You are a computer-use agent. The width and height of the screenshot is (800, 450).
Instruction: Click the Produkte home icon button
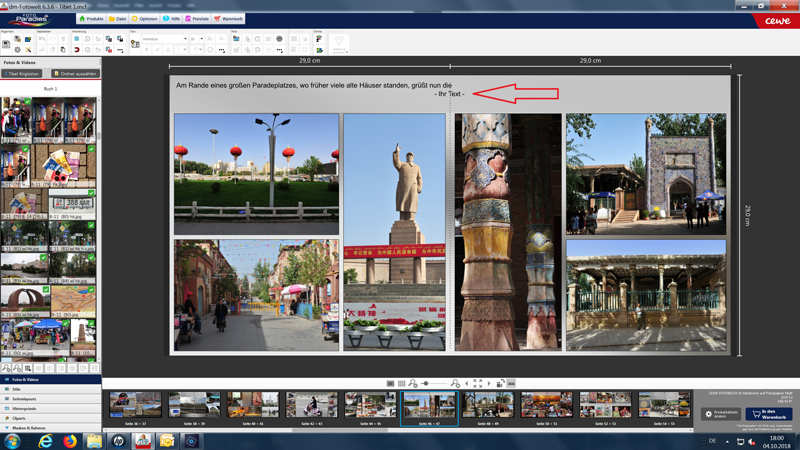[x=91, y=19]
